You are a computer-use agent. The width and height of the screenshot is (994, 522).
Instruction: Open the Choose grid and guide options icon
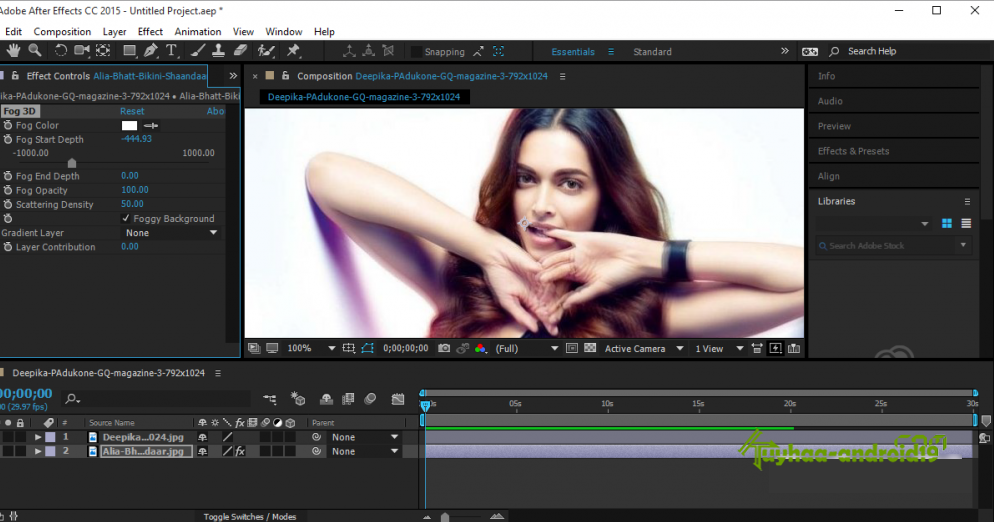349,348
